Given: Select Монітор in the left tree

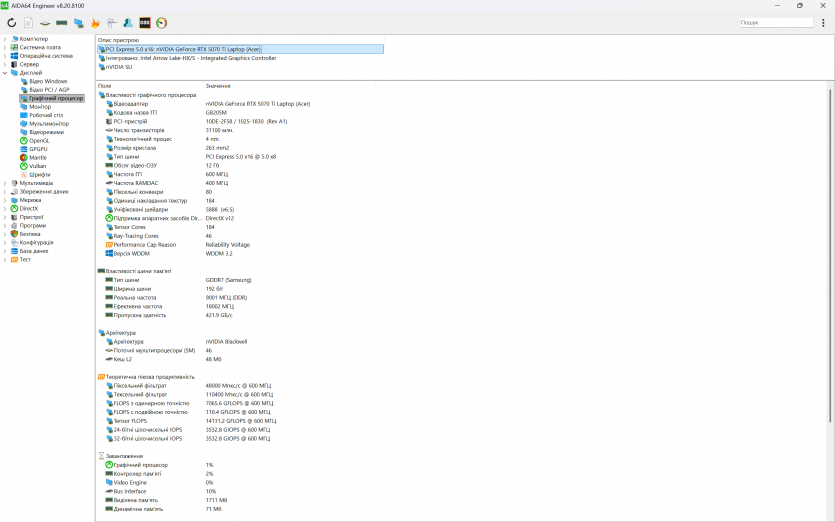Looking at the screenshot, I should click(40, 107).
